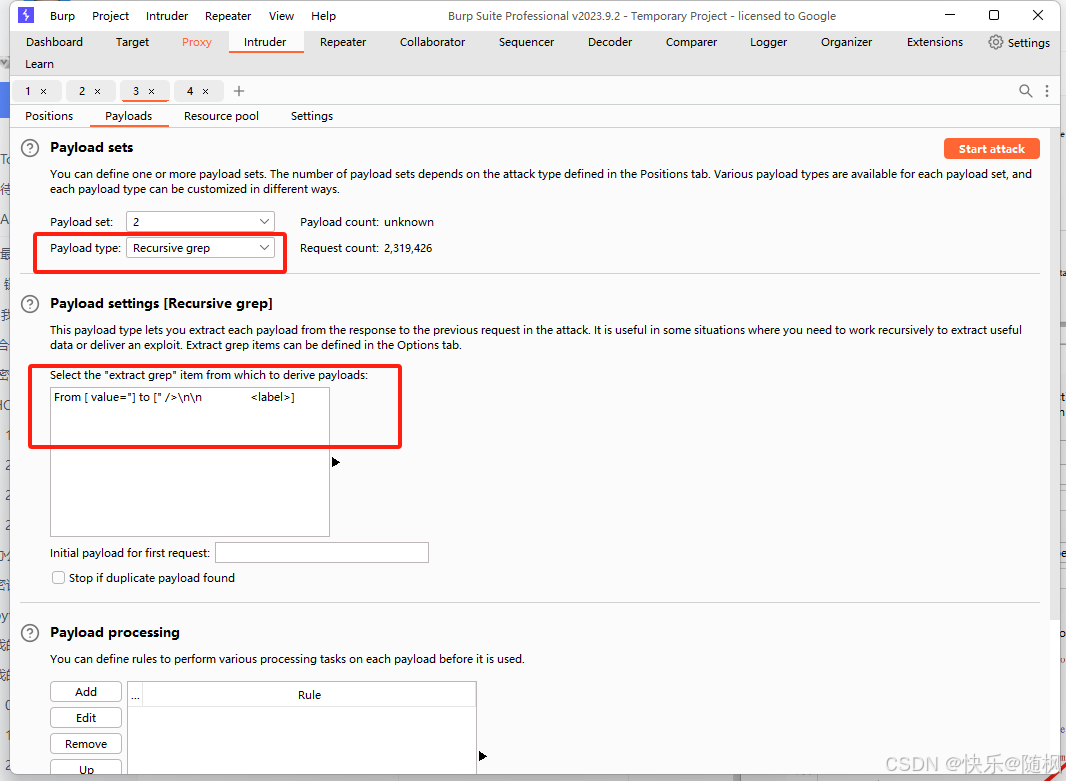Select the 'From [ value="]' extract grep item
Viewport: 1066px width, 781px height.
pos(190,397)
